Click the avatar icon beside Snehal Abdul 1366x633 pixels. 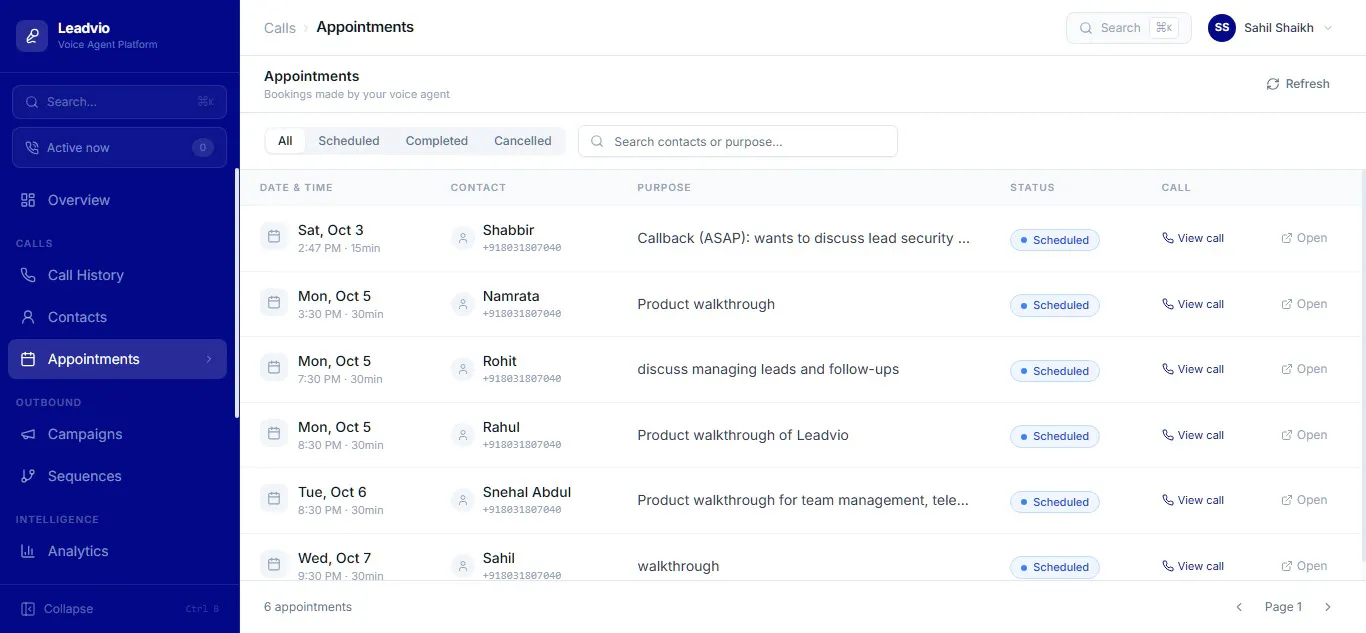tap(462, 500)
